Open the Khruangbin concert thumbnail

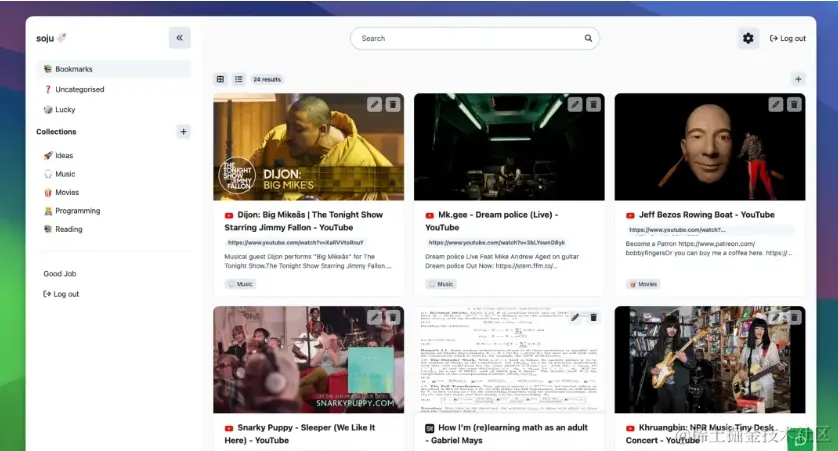click(710, 360)
